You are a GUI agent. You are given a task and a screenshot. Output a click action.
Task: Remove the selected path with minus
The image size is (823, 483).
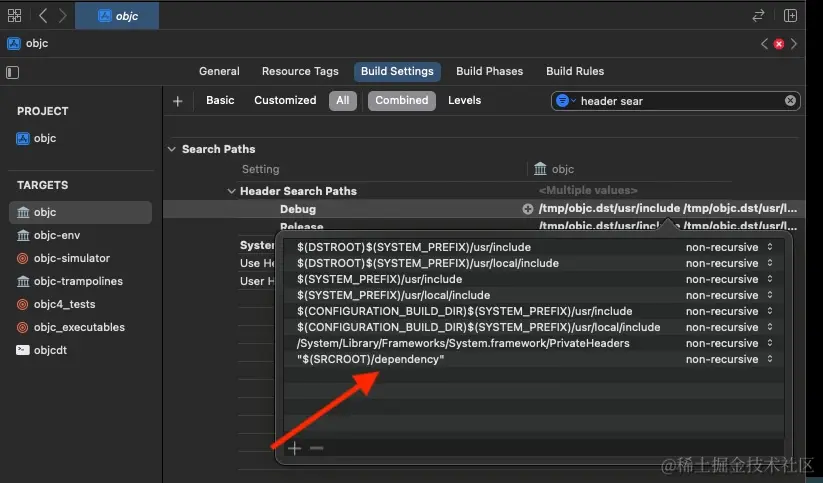tap(316, 448)
